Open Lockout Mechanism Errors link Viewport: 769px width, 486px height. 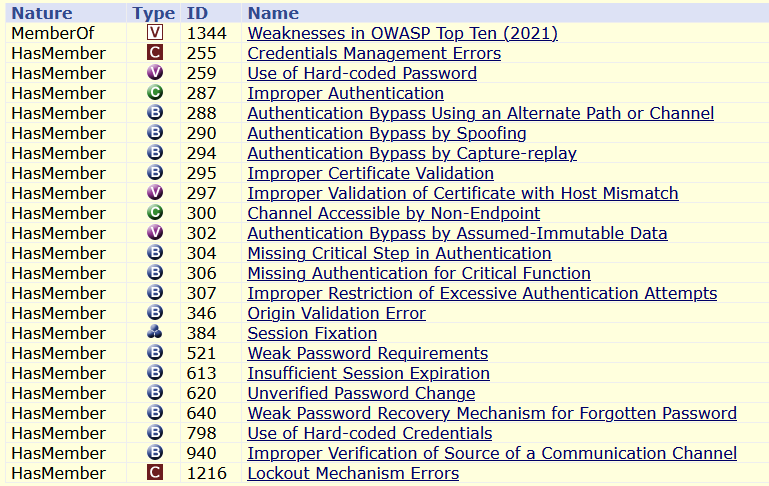[x=353, y=473]
